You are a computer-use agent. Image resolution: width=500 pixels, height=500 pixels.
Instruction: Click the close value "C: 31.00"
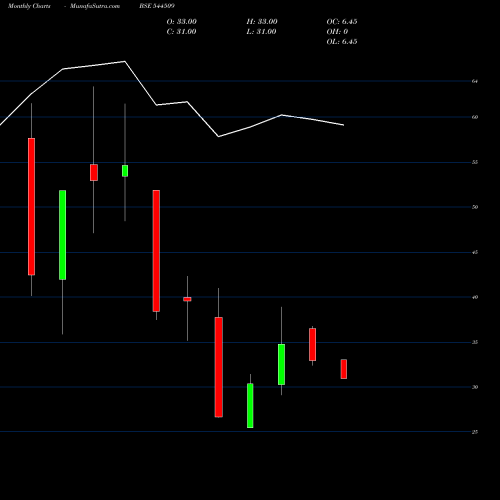[181, 32]
